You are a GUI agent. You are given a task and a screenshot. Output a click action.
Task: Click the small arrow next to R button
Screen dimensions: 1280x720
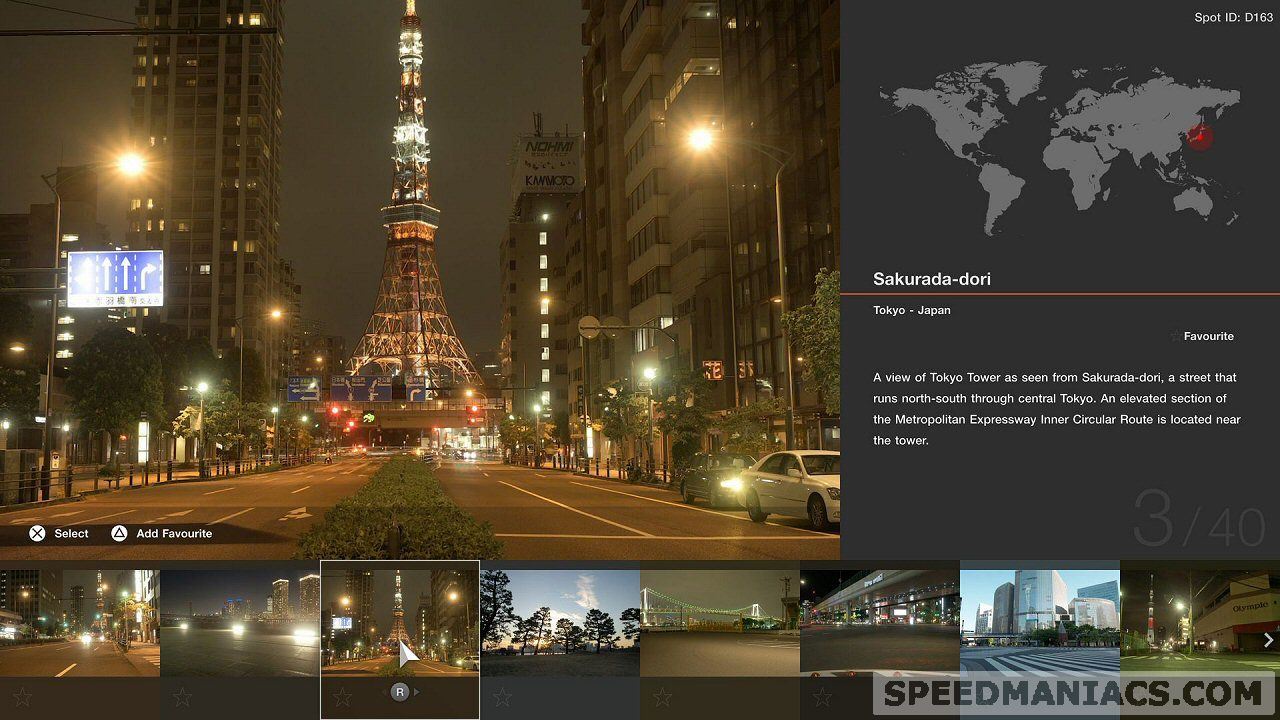point(417,692)
